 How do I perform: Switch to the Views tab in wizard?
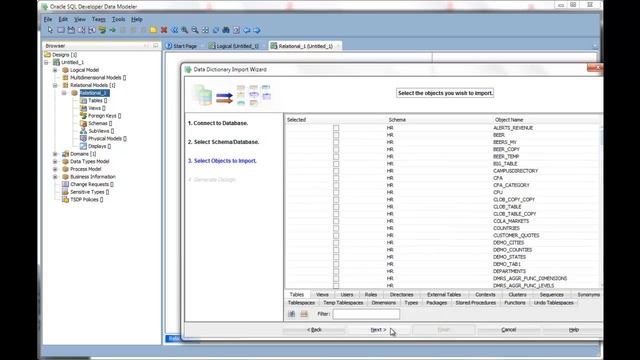tap(322, 294)
